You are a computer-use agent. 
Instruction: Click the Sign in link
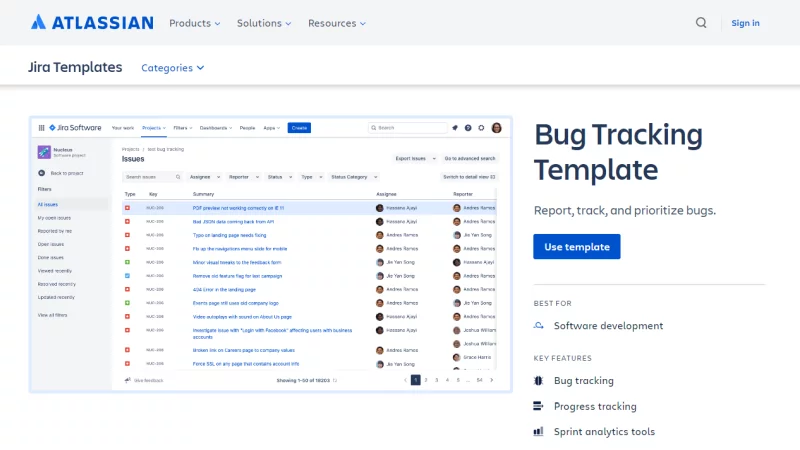coord(745,23)
